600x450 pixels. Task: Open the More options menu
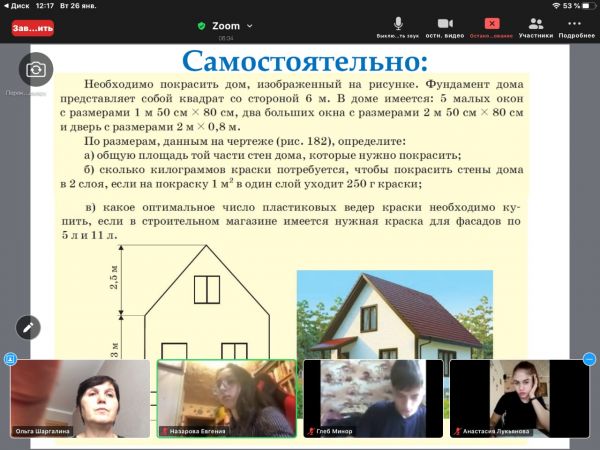click(576, 26)
